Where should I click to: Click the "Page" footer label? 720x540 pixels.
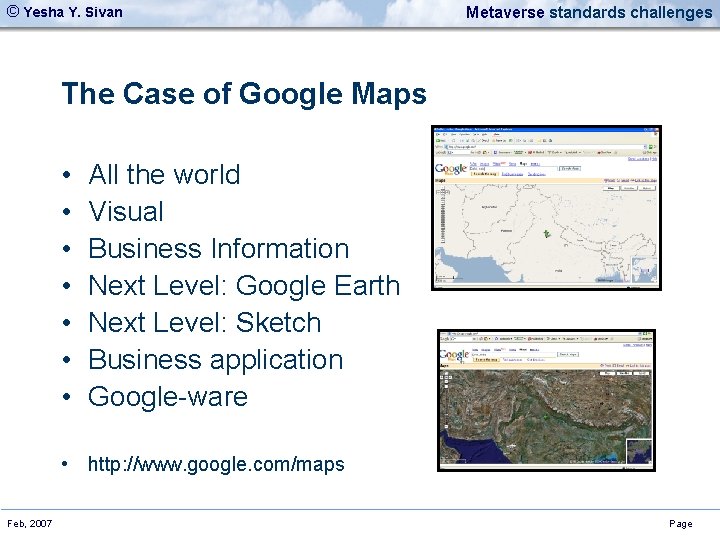coord(681,524)
